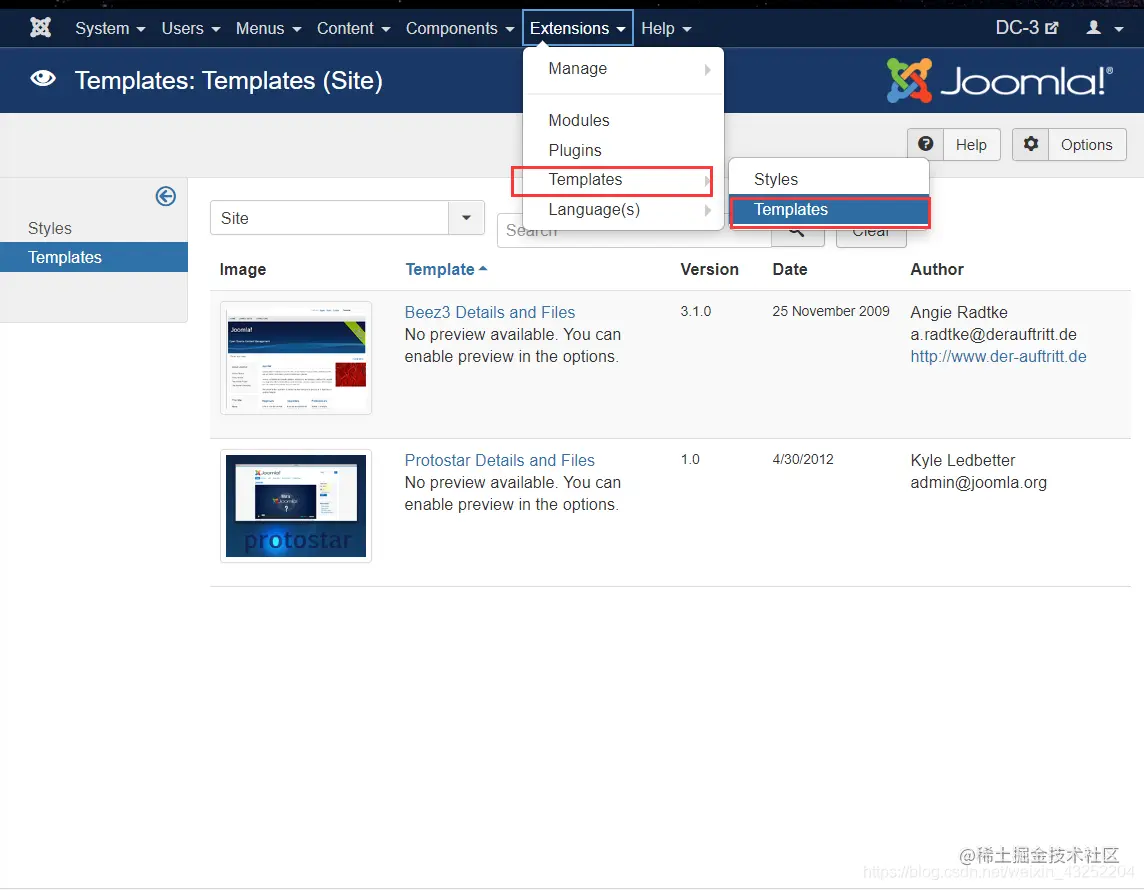The width and height of the screenshot is (1144, 890).
Task: Click the Date column header
Action: click(x=790, y=269)
